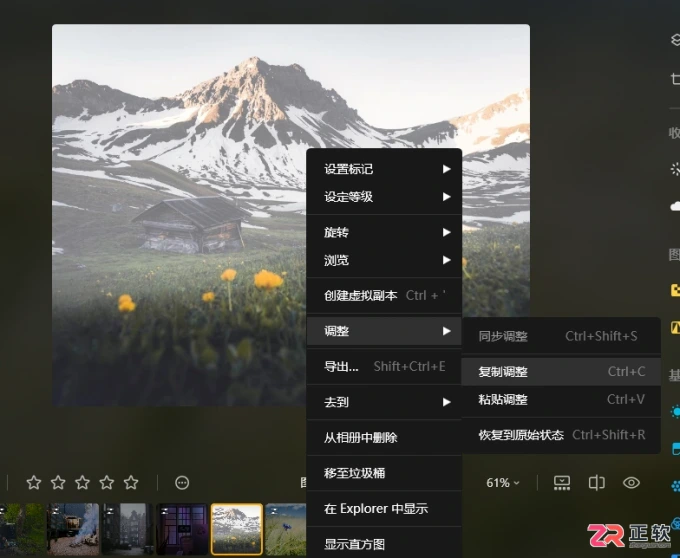Screen dimensions: 680x558
Task: Toggle before/after compare view icon
Action: tap(596, 483)
